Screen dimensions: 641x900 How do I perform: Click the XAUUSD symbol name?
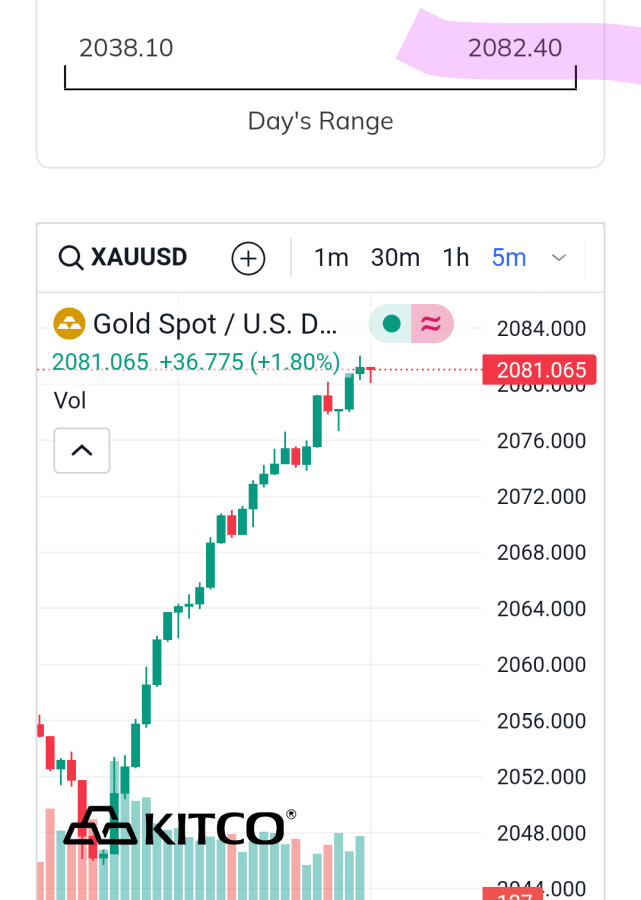tap(139, 257)
